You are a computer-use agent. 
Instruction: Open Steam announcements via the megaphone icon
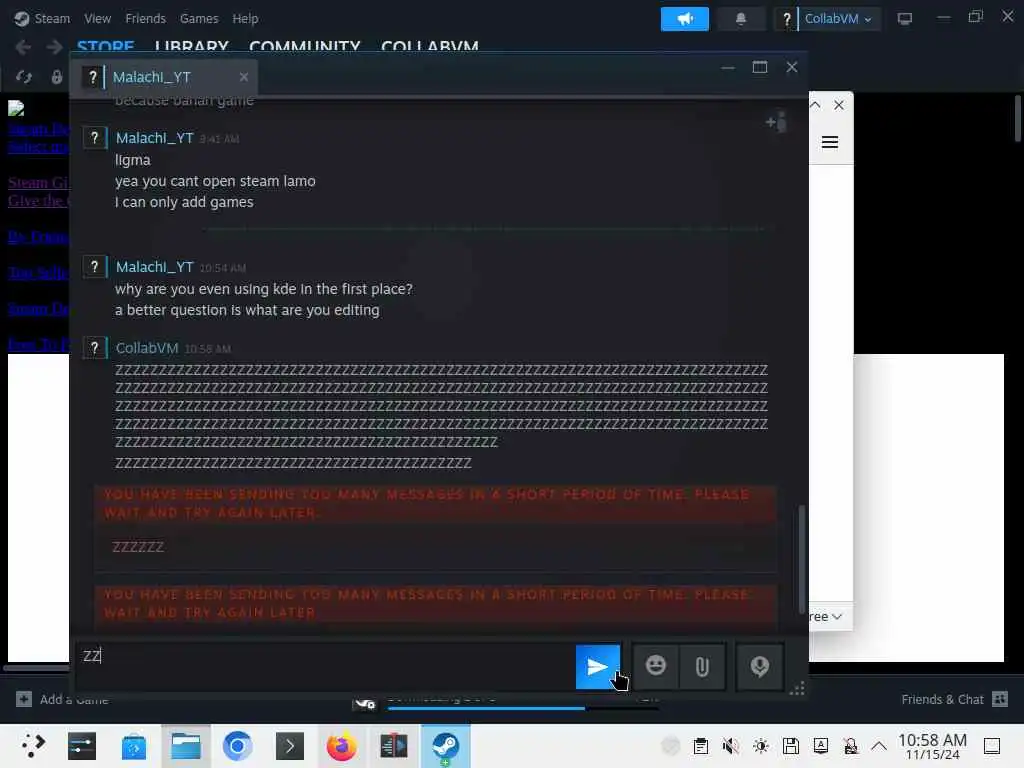[684, 19]
